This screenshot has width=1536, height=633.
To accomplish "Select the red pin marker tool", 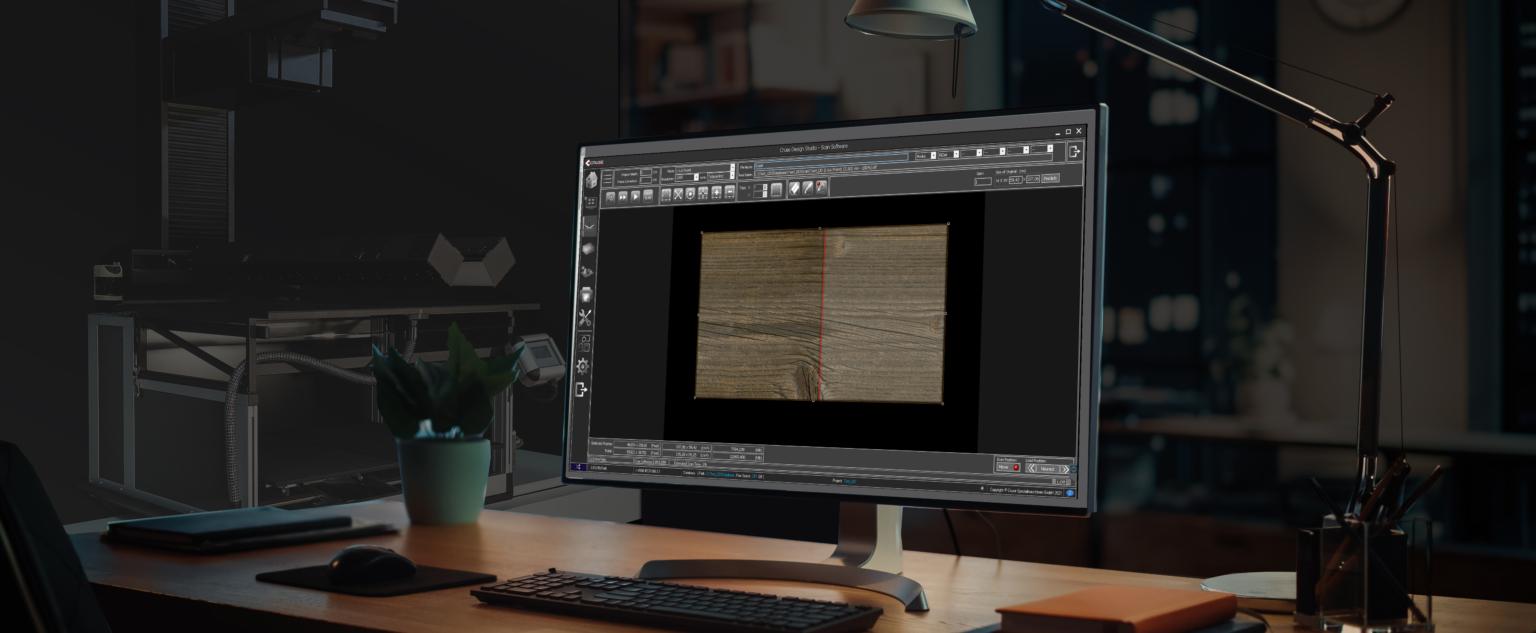I will (819, 189).
